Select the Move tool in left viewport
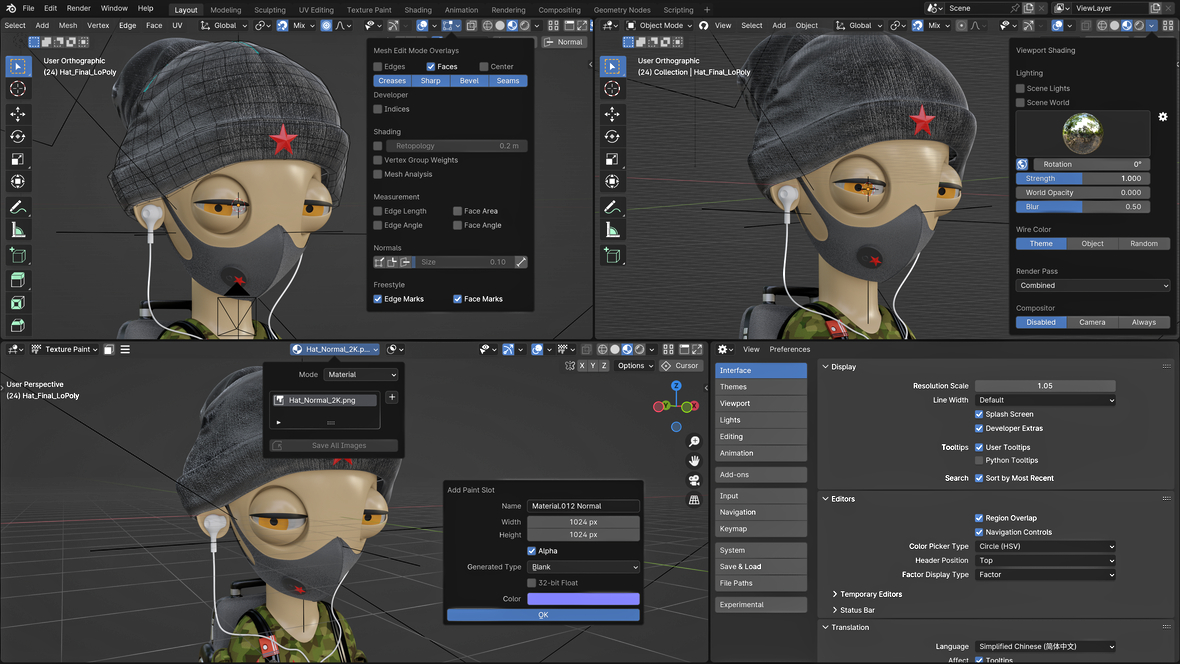 [17, 114]
